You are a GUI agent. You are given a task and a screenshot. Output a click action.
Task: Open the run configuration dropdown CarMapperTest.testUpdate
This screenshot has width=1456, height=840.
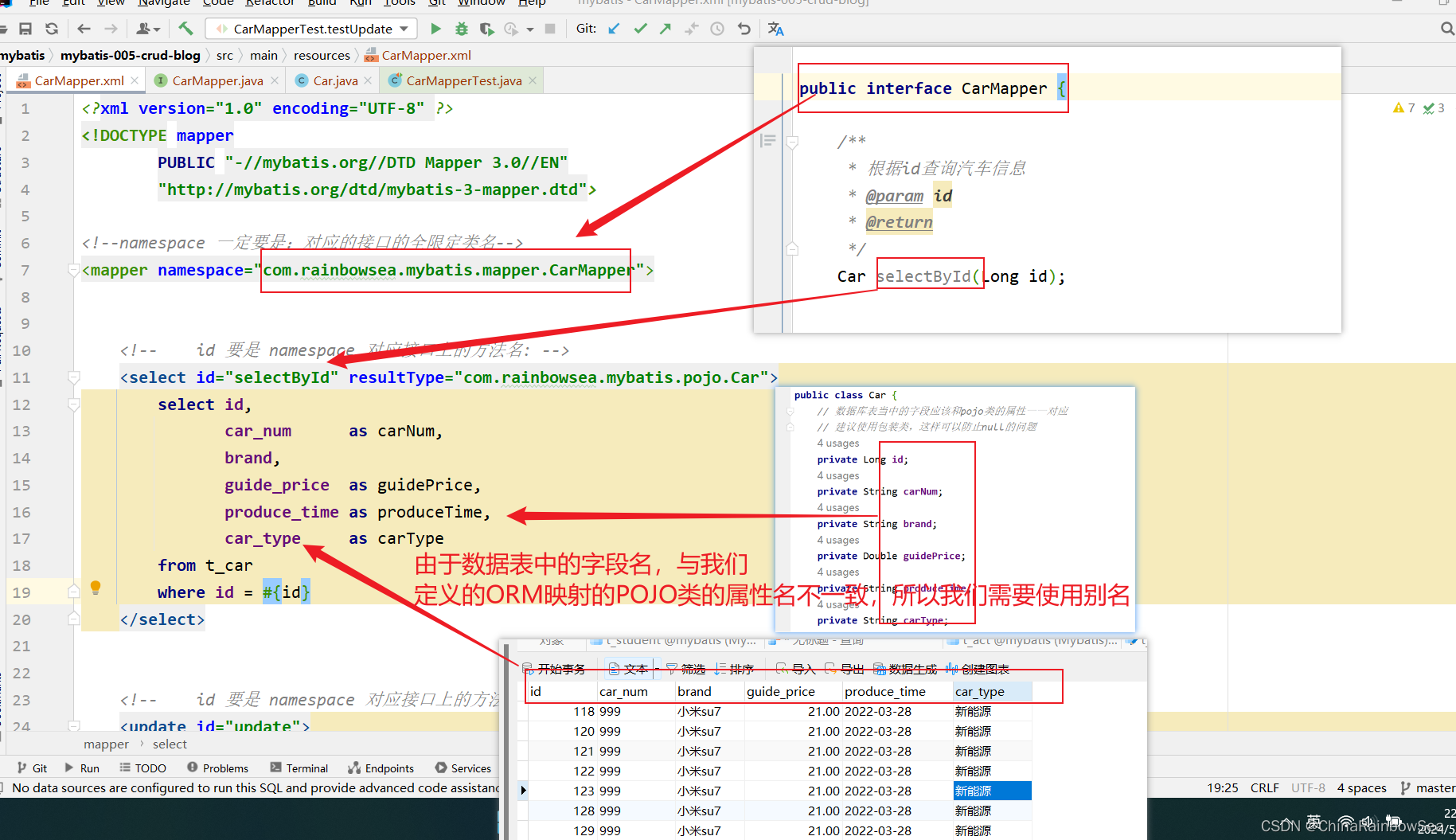click(312, 29)
